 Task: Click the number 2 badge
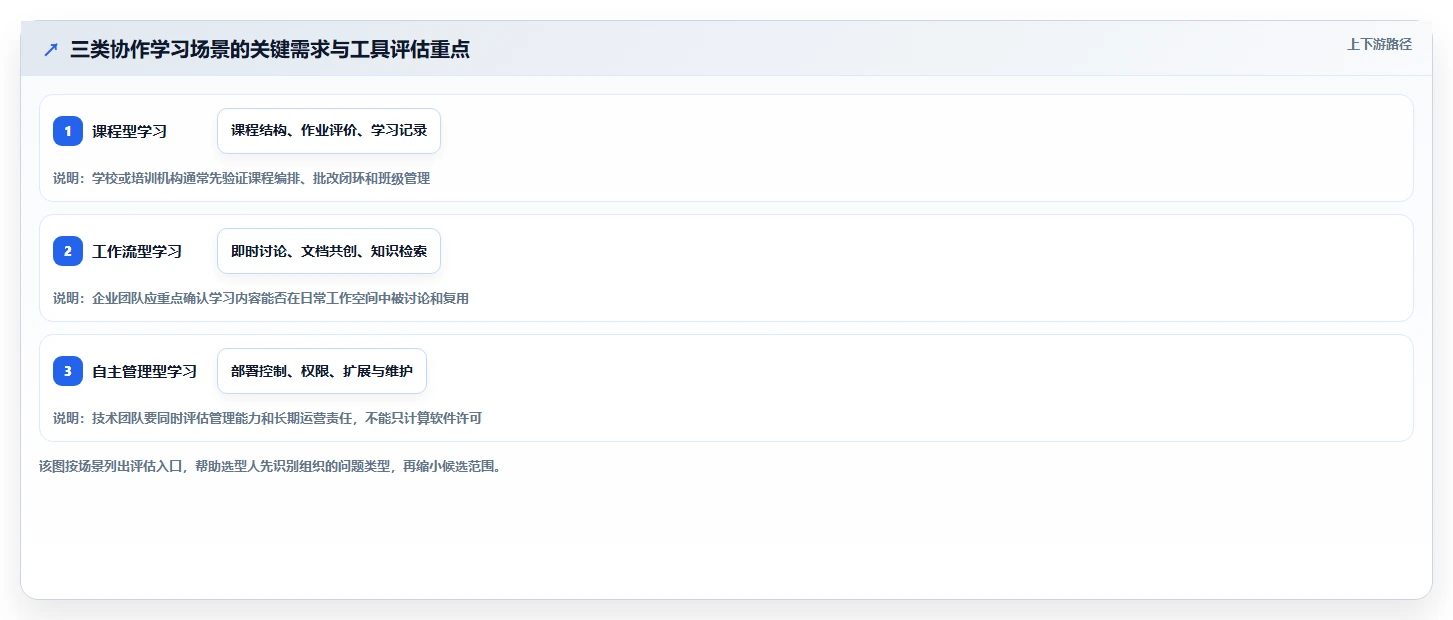pyautogui.click(x=68, y=251)
